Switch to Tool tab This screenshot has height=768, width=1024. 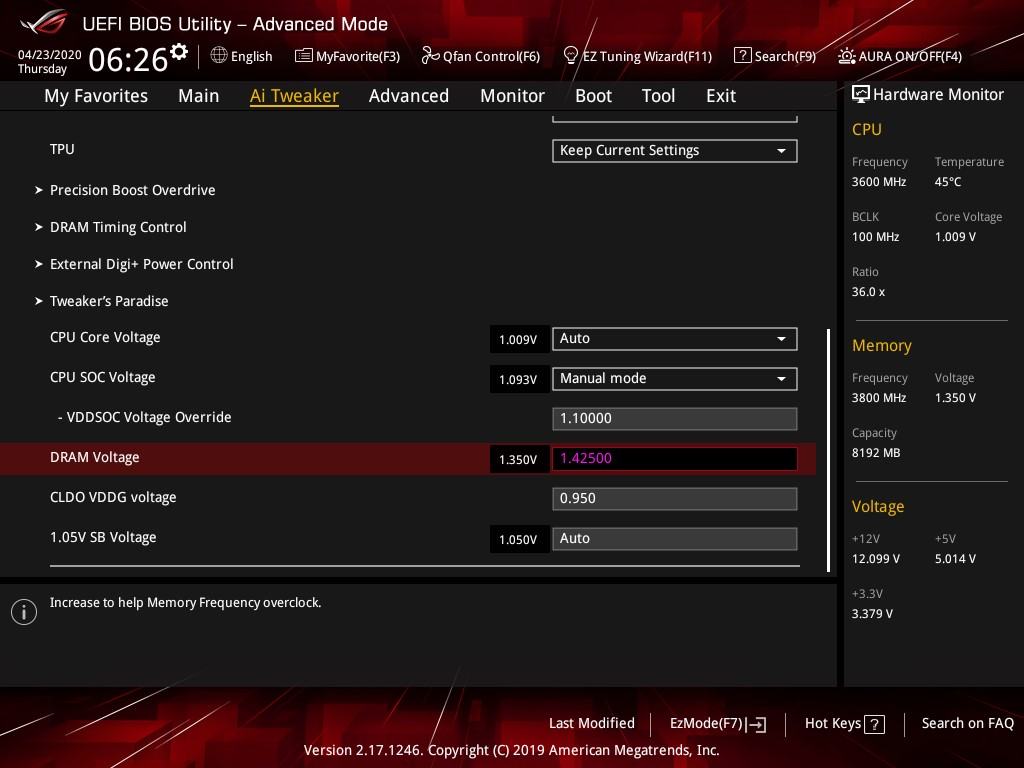[658, 96]
